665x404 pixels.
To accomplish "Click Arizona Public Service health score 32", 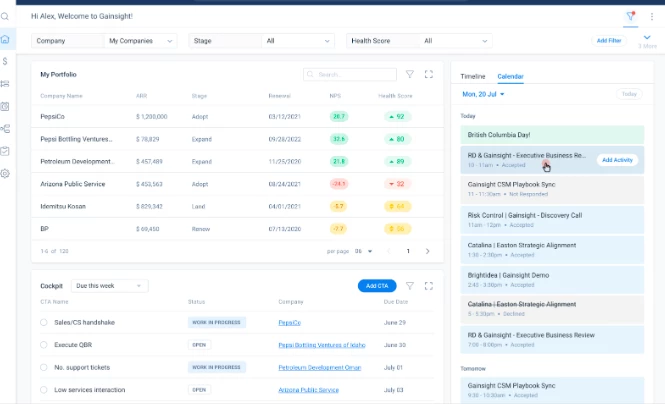I will click(x=397, y=184).
